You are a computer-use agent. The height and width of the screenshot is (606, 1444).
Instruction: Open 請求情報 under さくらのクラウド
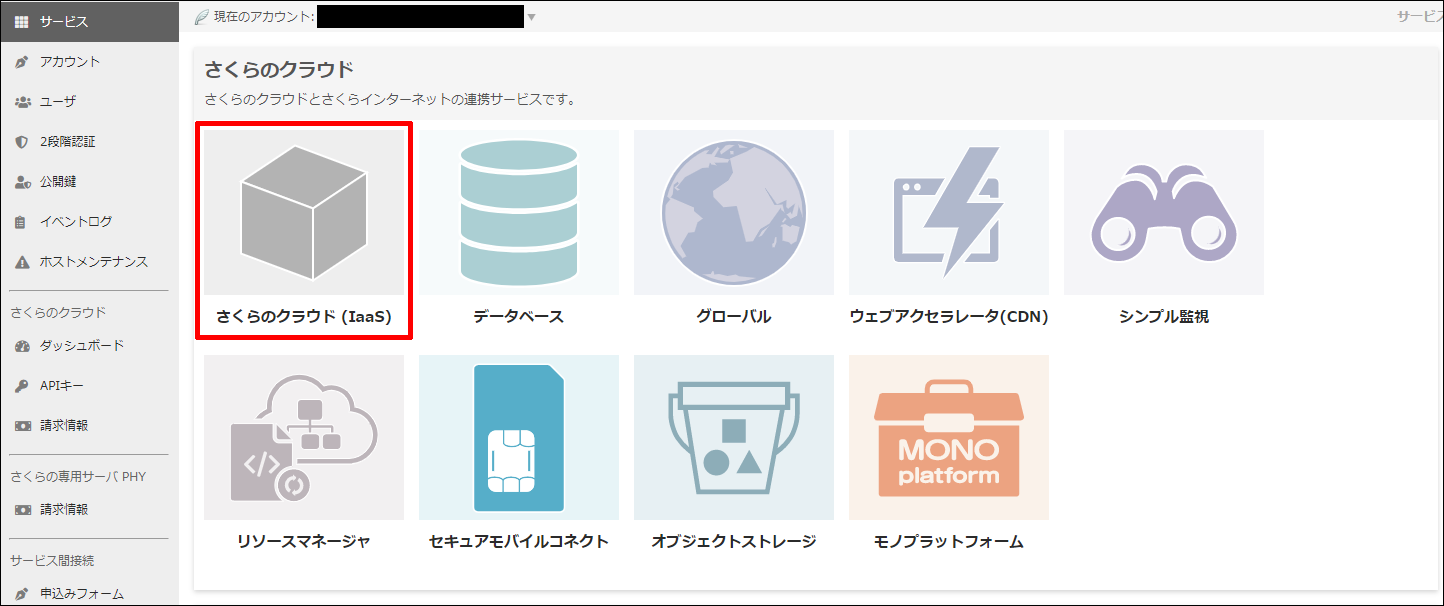[90, 426]
